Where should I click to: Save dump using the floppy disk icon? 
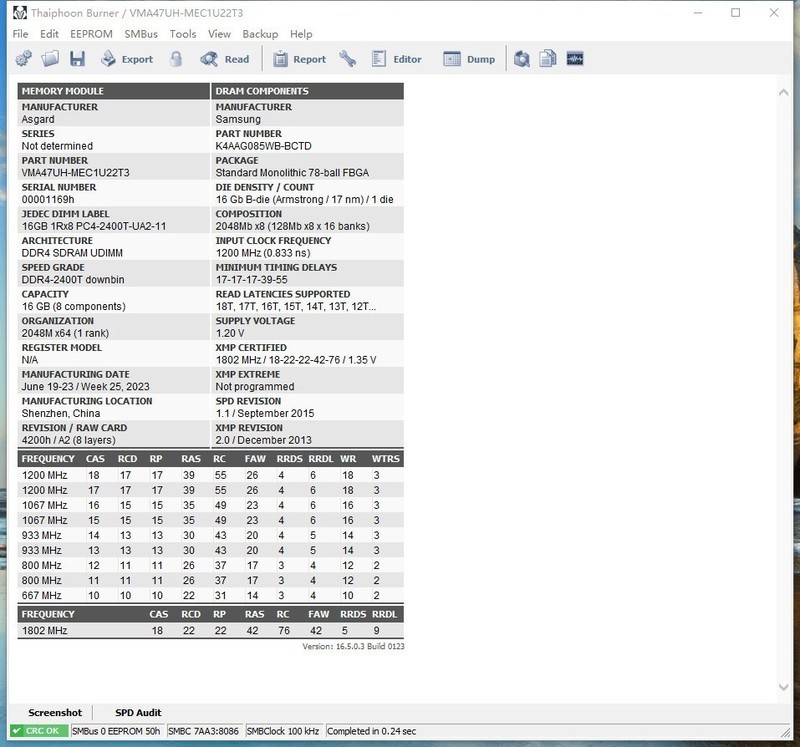point(76,59)
